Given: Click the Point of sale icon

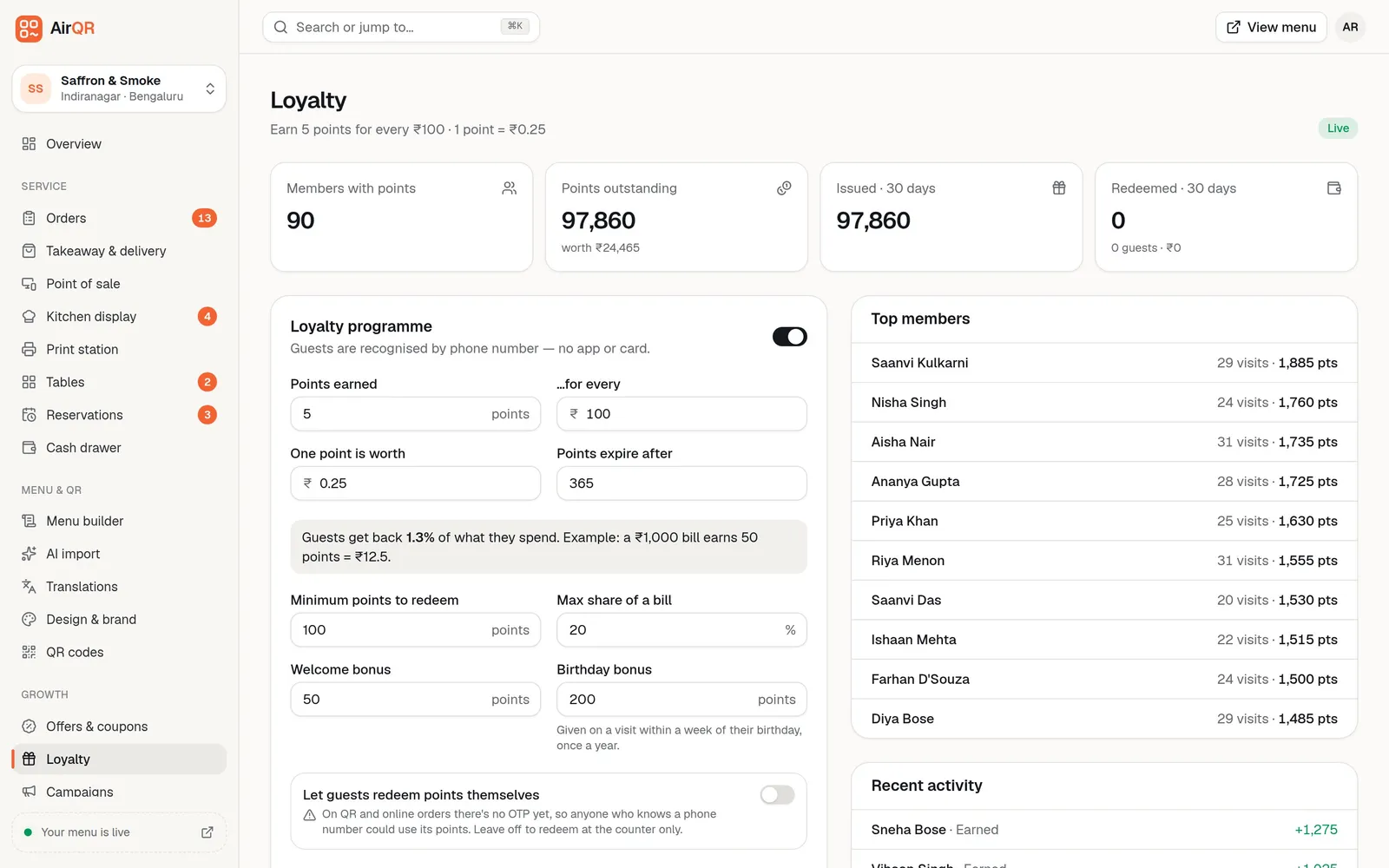Looking at the screenshot, I should [29, 284].
